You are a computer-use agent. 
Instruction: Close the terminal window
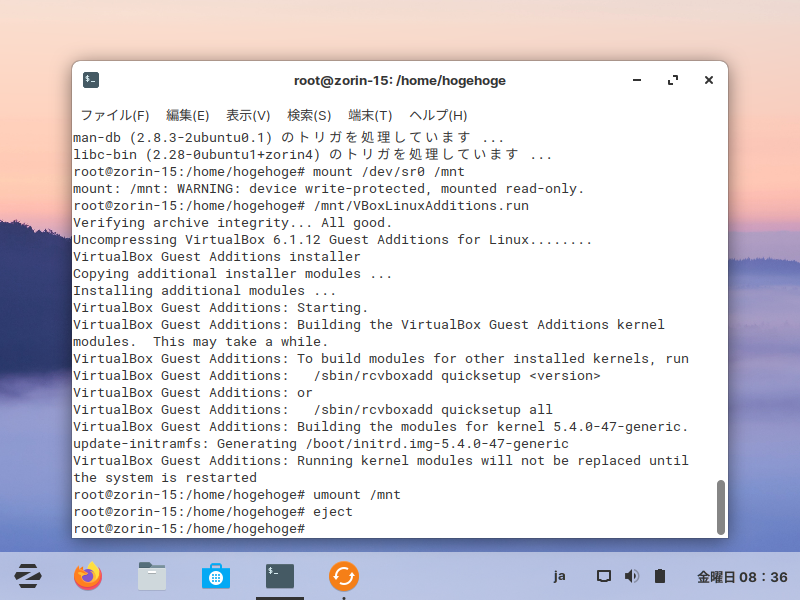(x=709, y=80)
